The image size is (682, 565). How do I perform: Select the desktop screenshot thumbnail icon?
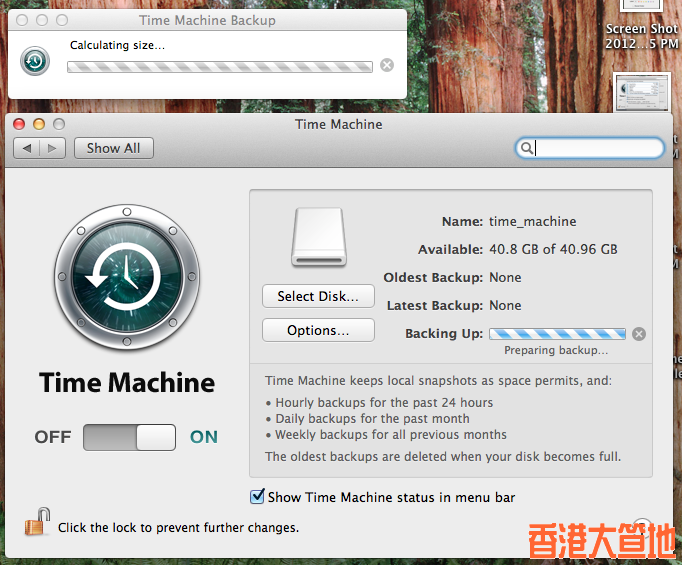pos(642,92)
